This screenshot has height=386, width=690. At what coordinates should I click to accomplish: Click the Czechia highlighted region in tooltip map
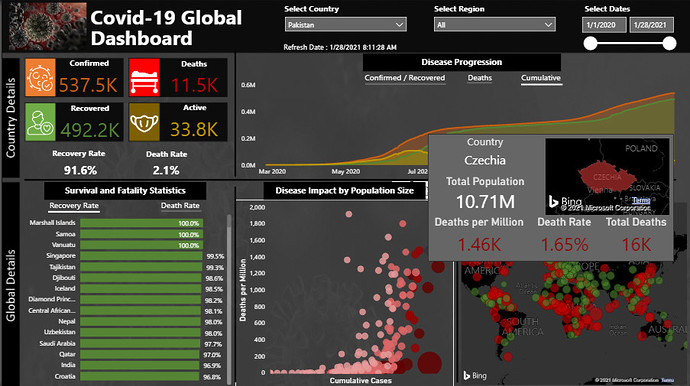coord(607,176)
